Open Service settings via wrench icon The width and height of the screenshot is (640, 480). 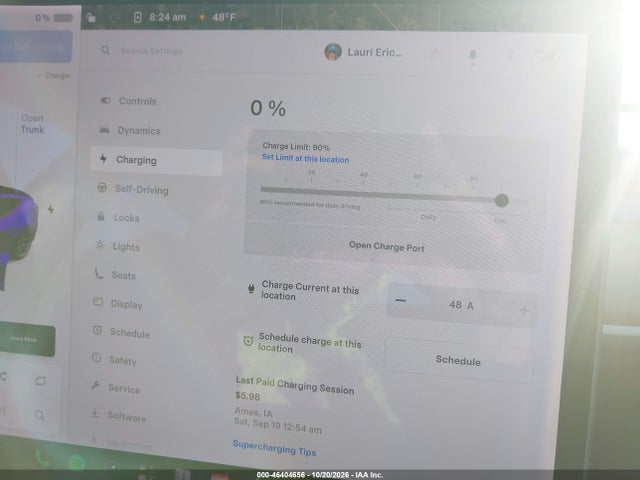click(96, 385)
